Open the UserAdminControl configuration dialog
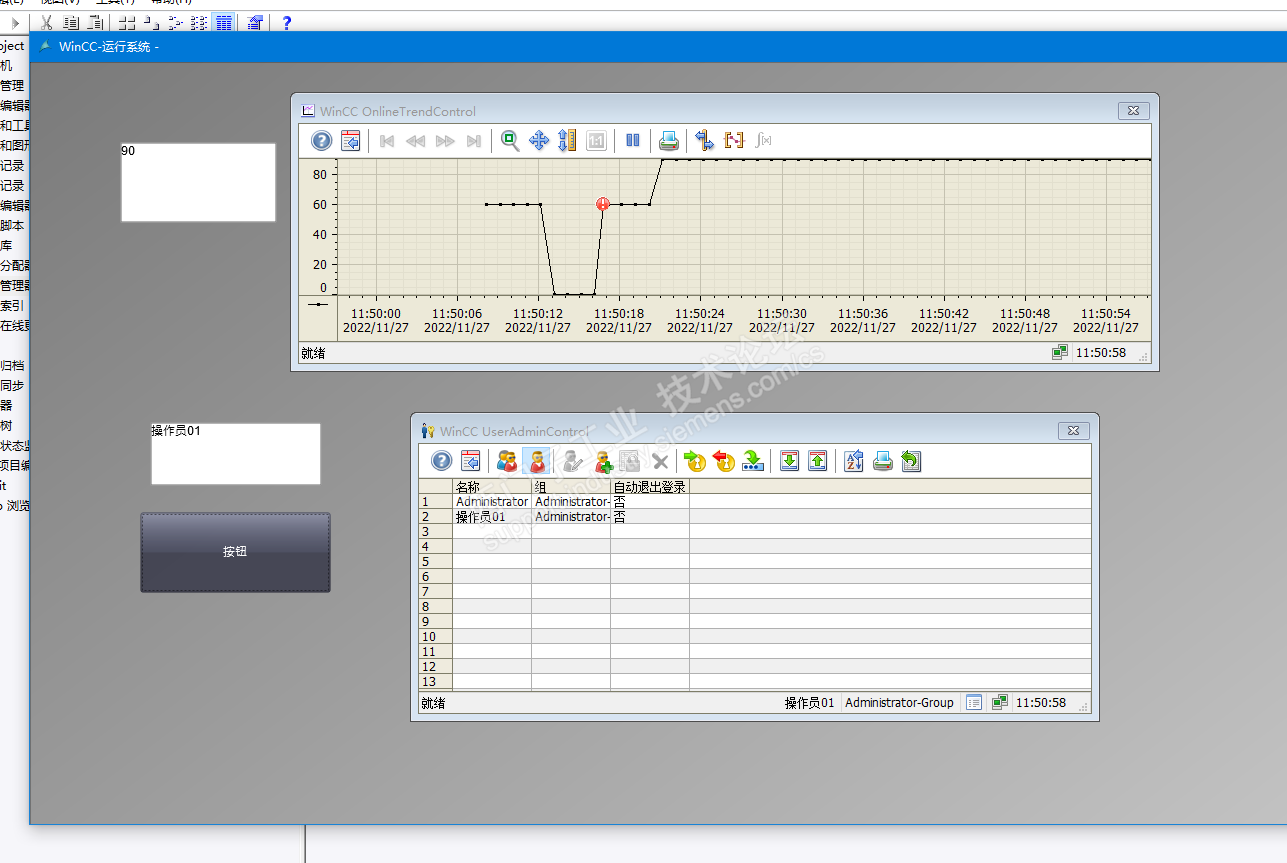 point(471,461)
